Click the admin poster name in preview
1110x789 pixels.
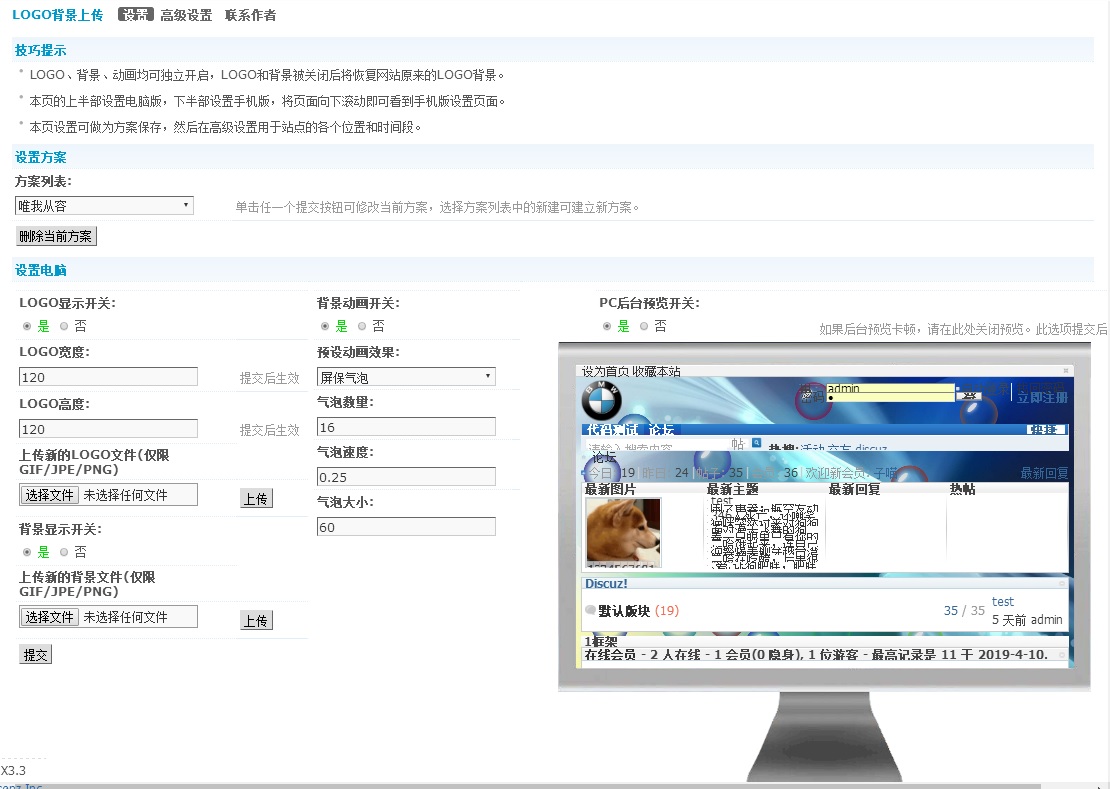pos(1046,620)
